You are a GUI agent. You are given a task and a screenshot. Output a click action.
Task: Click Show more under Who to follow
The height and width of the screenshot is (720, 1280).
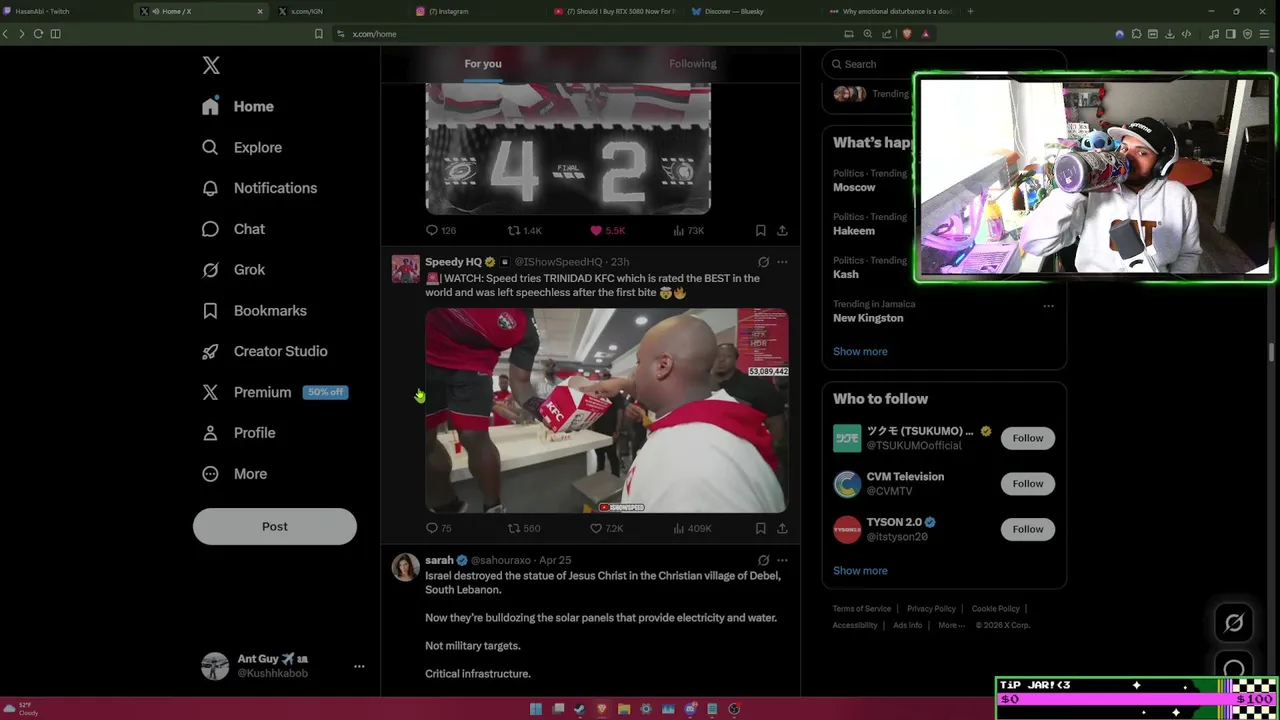[860, 571]
